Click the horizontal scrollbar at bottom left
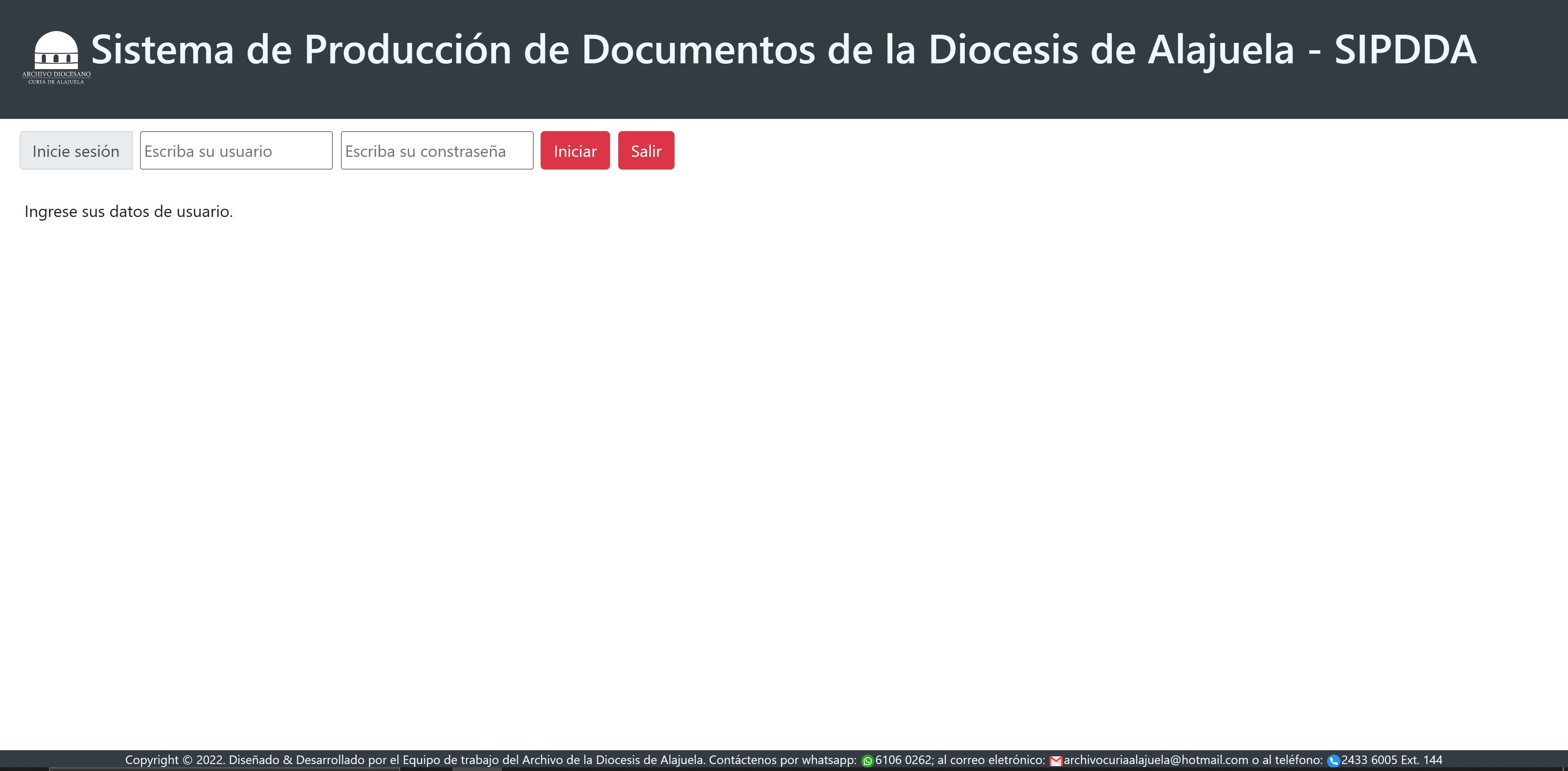Viewport: 1568px width, 771px height. 243,769
